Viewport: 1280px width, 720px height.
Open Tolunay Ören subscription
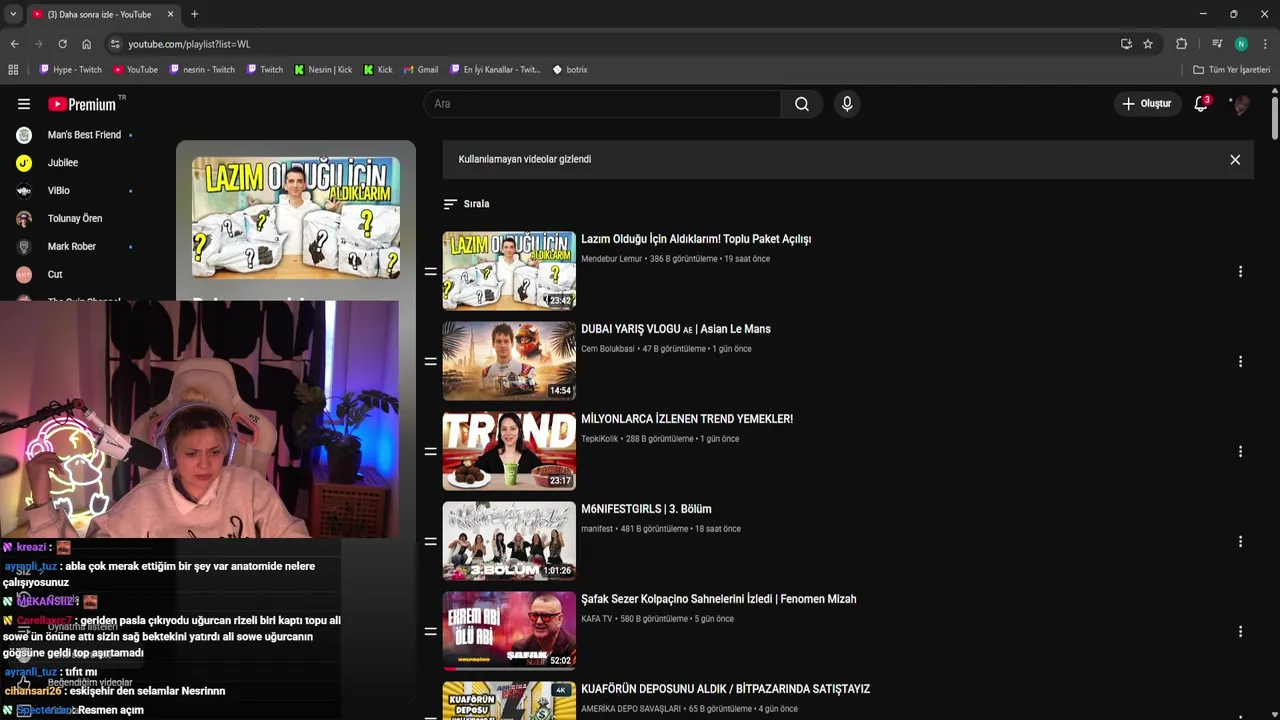pyautogui.click(x=74, y=219)
